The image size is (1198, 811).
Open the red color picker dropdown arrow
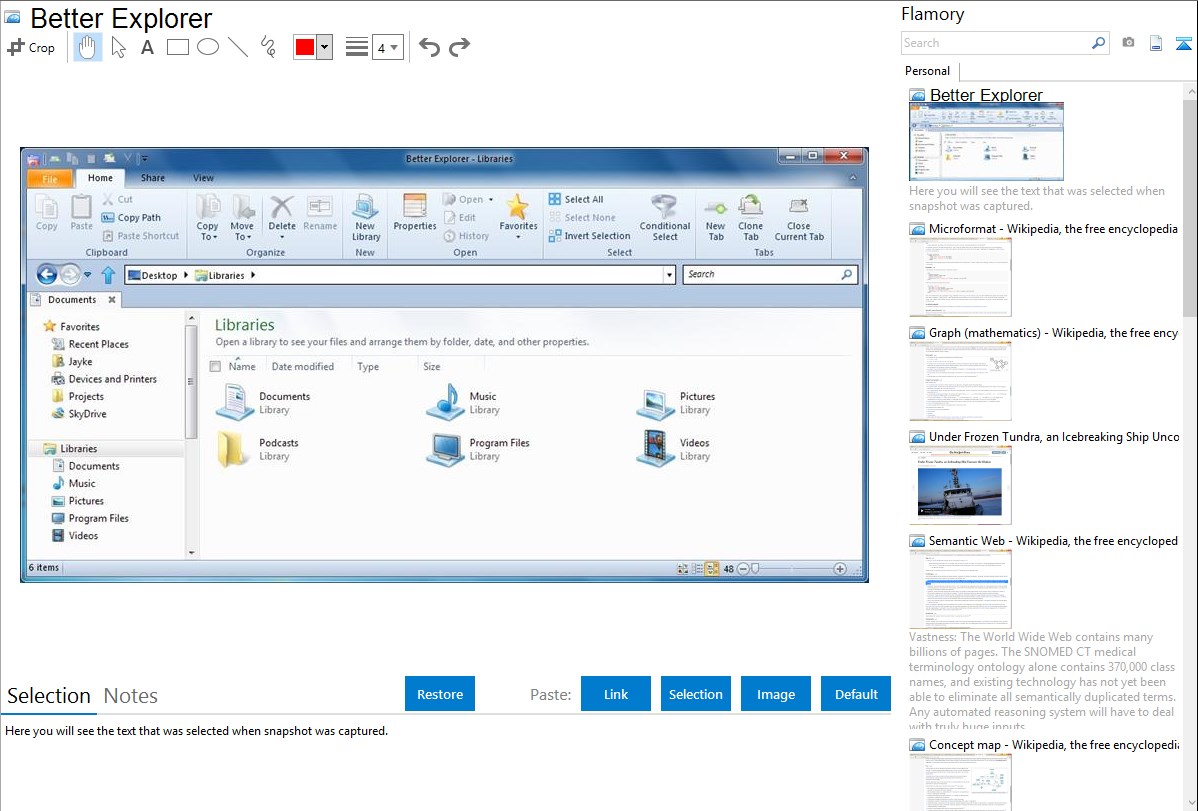325,47
